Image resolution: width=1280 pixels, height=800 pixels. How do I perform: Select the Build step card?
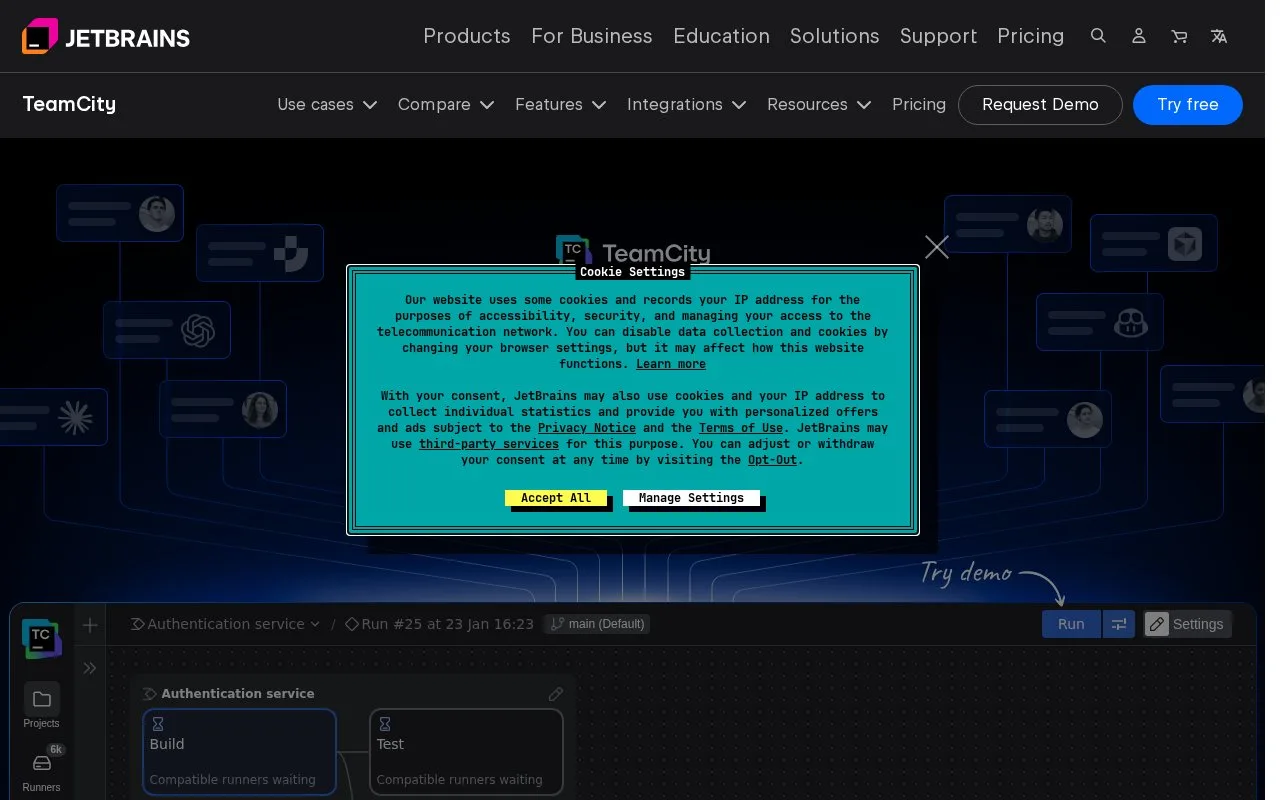(239, 752)
